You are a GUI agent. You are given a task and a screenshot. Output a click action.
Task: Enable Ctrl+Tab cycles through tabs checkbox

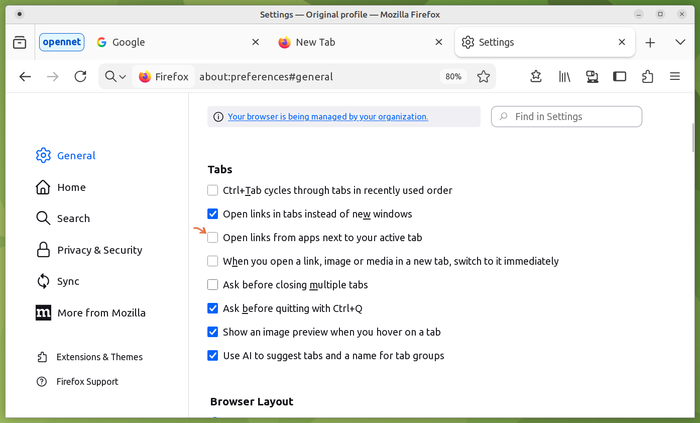pos(212,190)
